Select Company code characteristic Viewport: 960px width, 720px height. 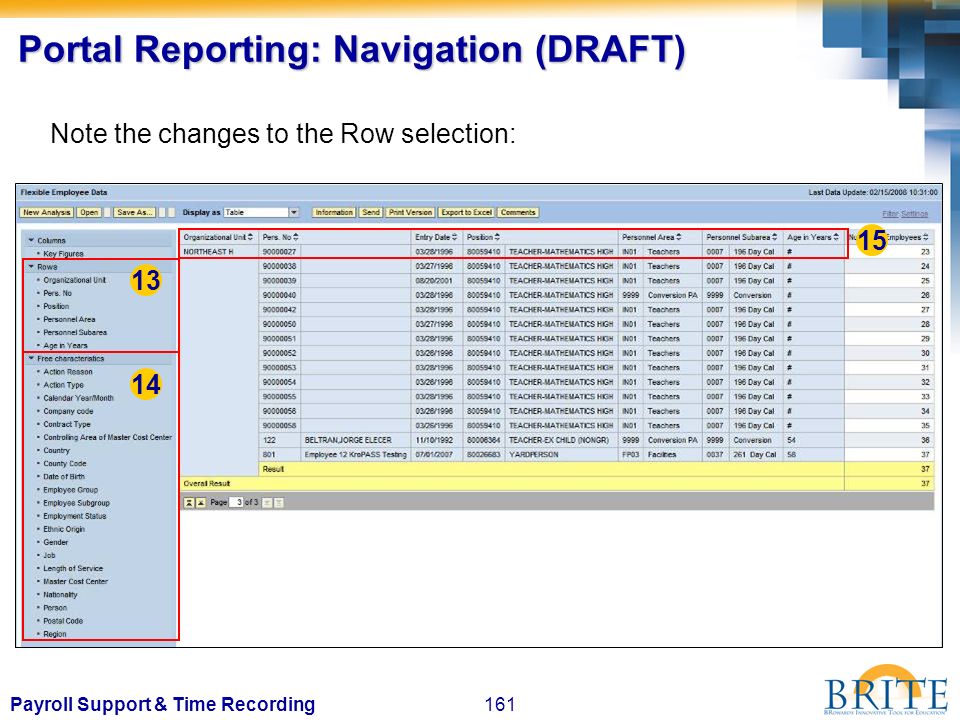coord(69,411)
